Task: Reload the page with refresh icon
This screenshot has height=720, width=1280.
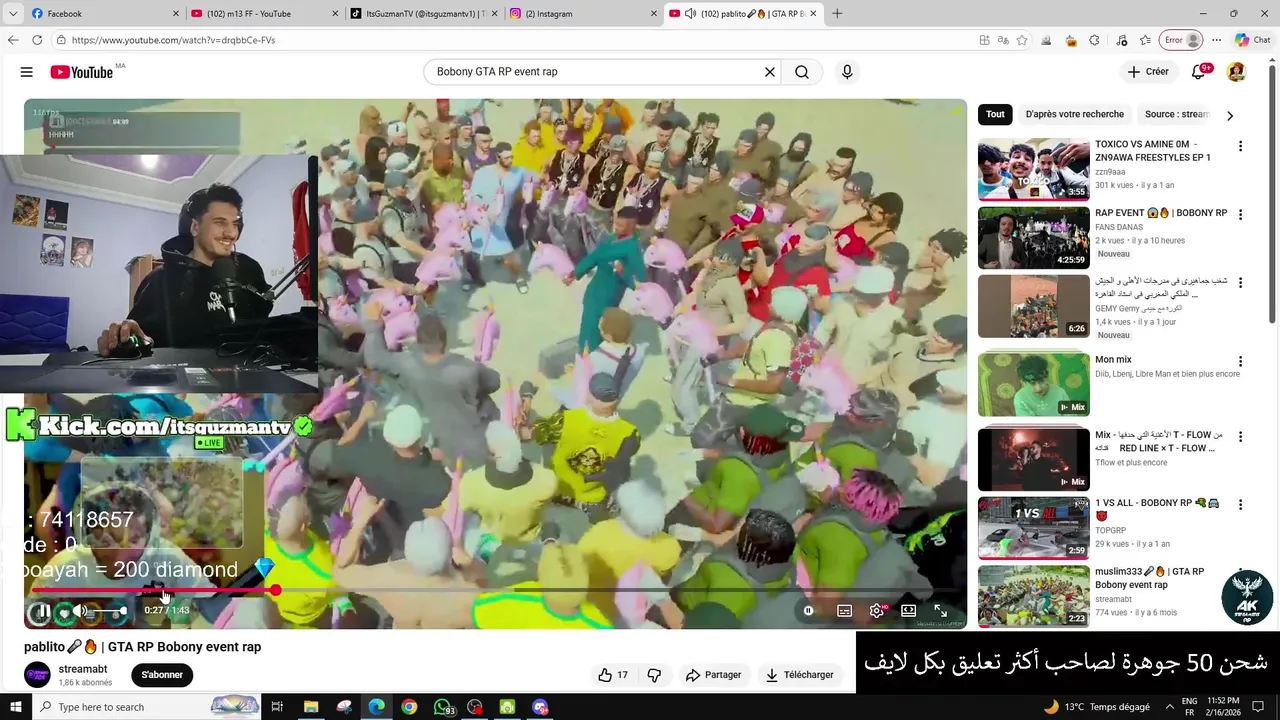Action: coord(37,40)
